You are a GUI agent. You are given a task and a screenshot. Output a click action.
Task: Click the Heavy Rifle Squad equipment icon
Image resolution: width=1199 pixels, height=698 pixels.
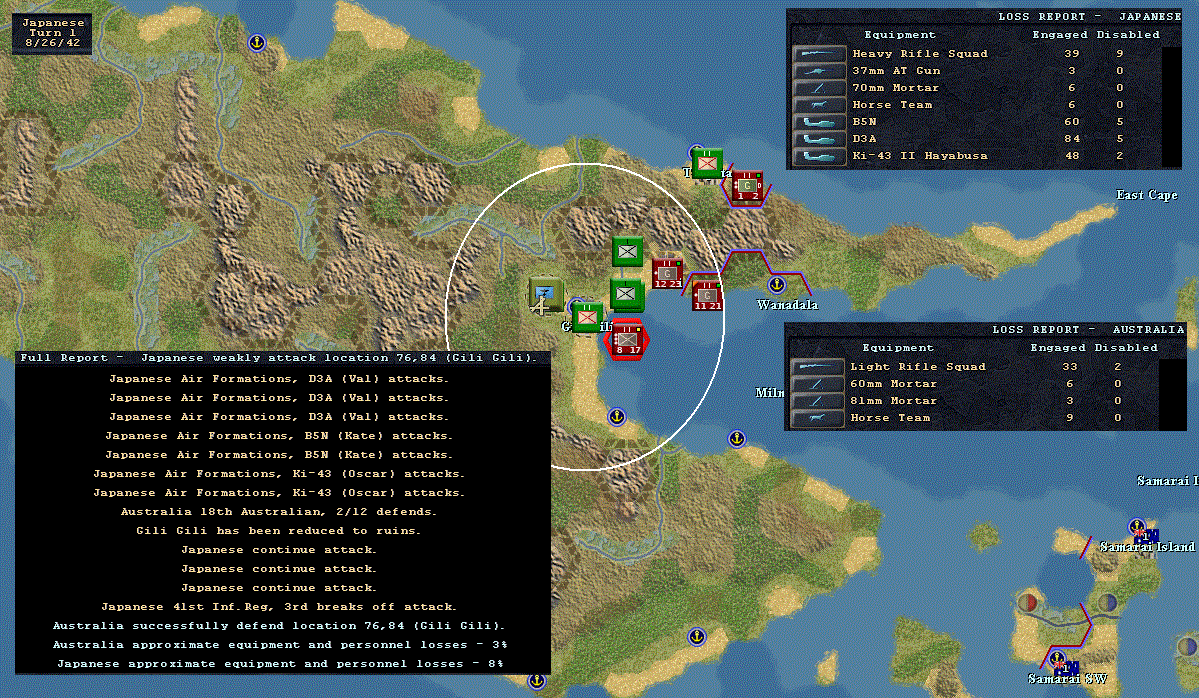tap(819, 54)
